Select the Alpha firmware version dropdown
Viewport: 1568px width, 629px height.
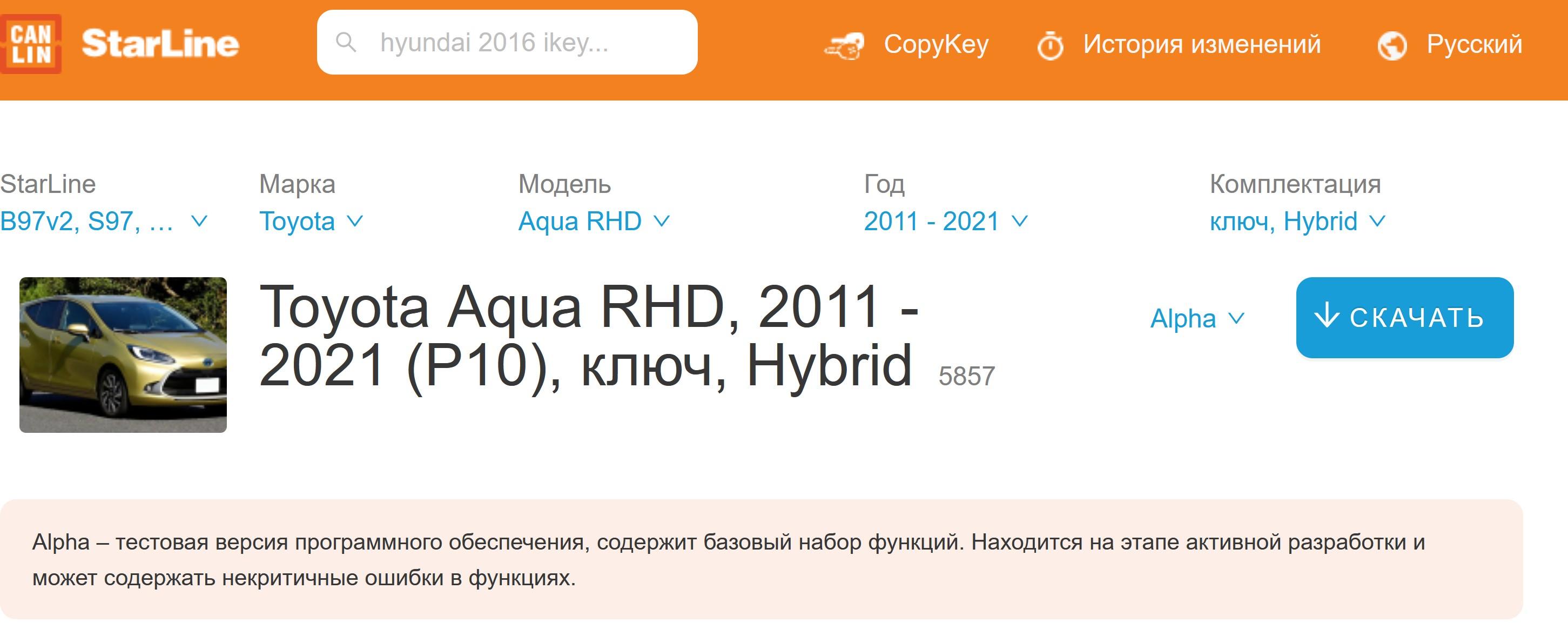[1183, 318]
